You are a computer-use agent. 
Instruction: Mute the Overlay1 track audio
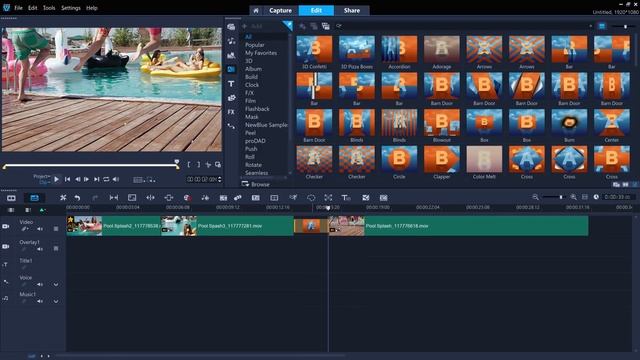[40, 249]
